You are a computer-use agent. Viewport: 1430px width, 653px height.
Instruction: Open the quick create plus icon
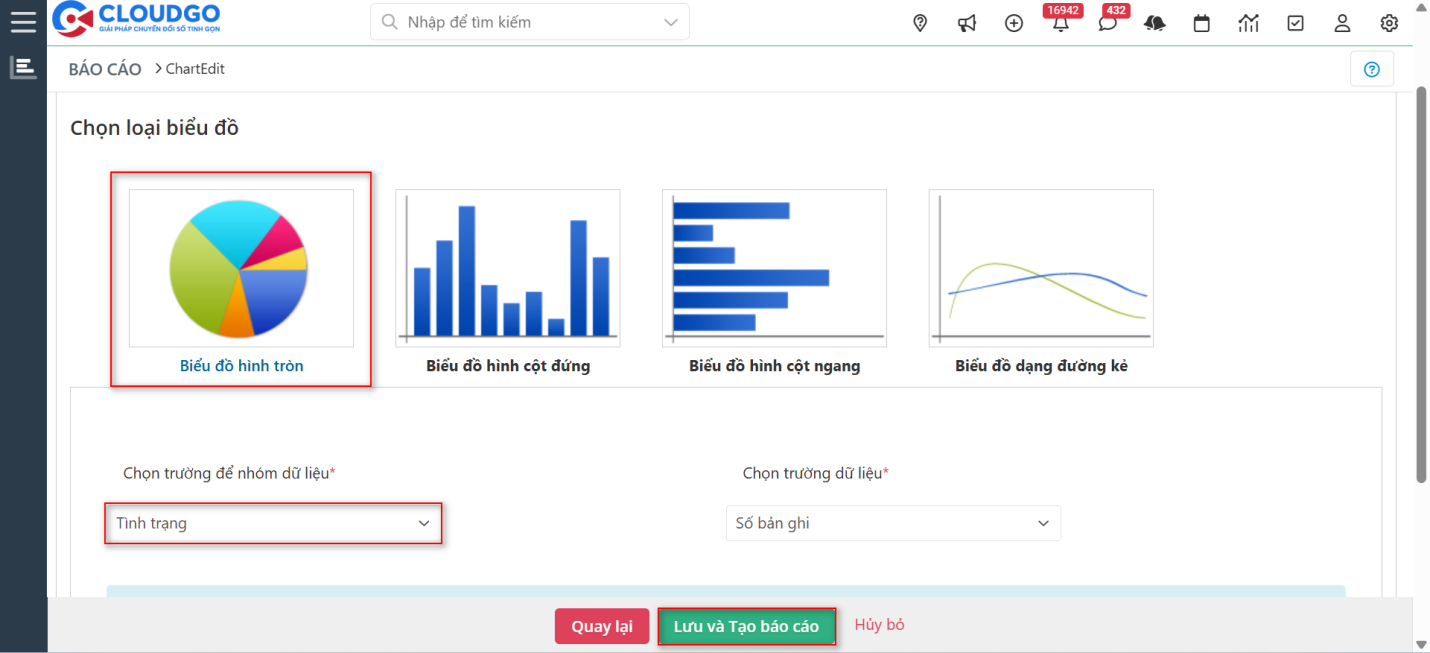(1013, 23)
